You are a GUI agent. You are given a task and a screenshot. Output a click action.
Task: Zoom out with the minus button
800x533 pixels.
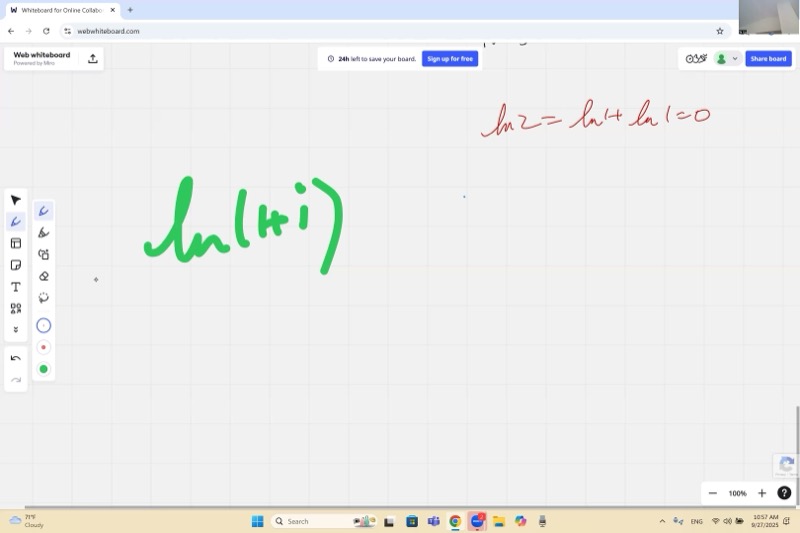pos(713,493)
